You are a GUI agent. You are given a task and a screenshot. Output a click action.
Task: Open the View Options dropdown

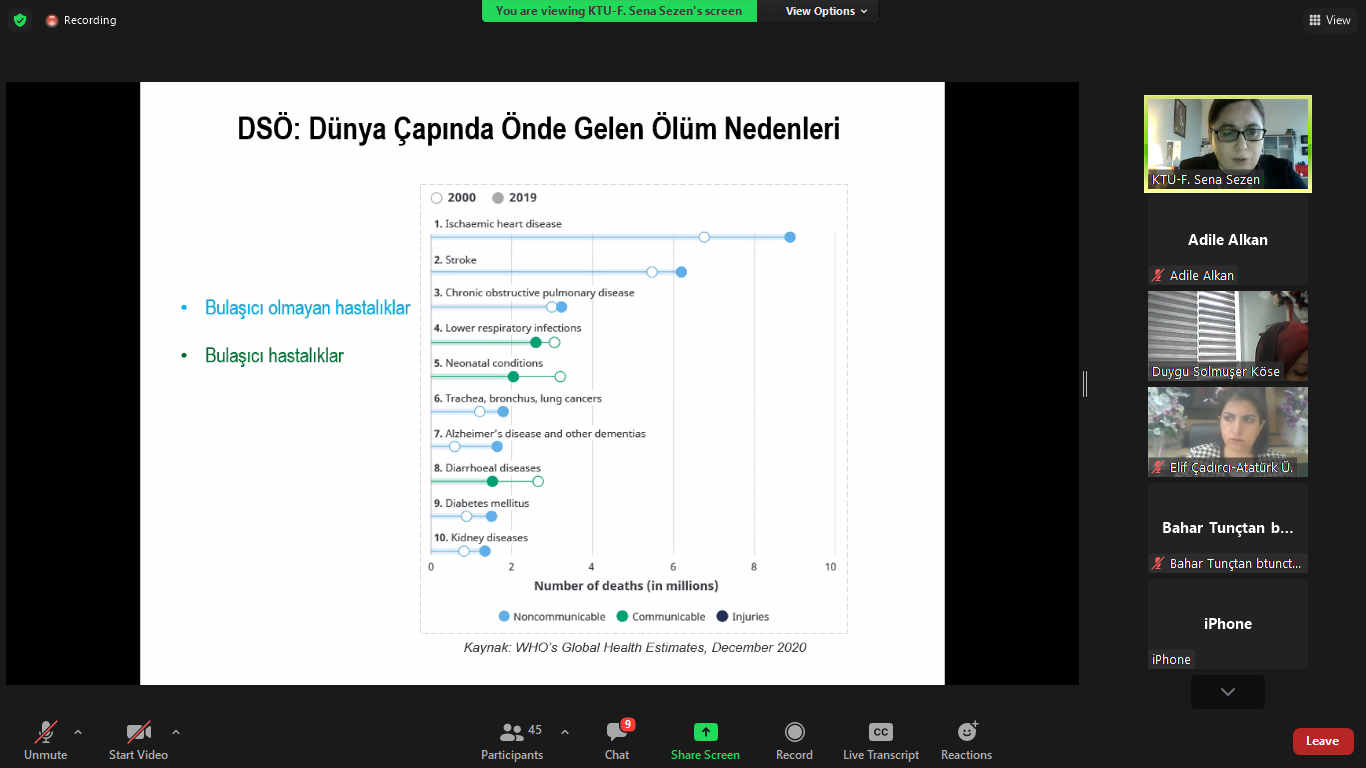pos(826,11)
